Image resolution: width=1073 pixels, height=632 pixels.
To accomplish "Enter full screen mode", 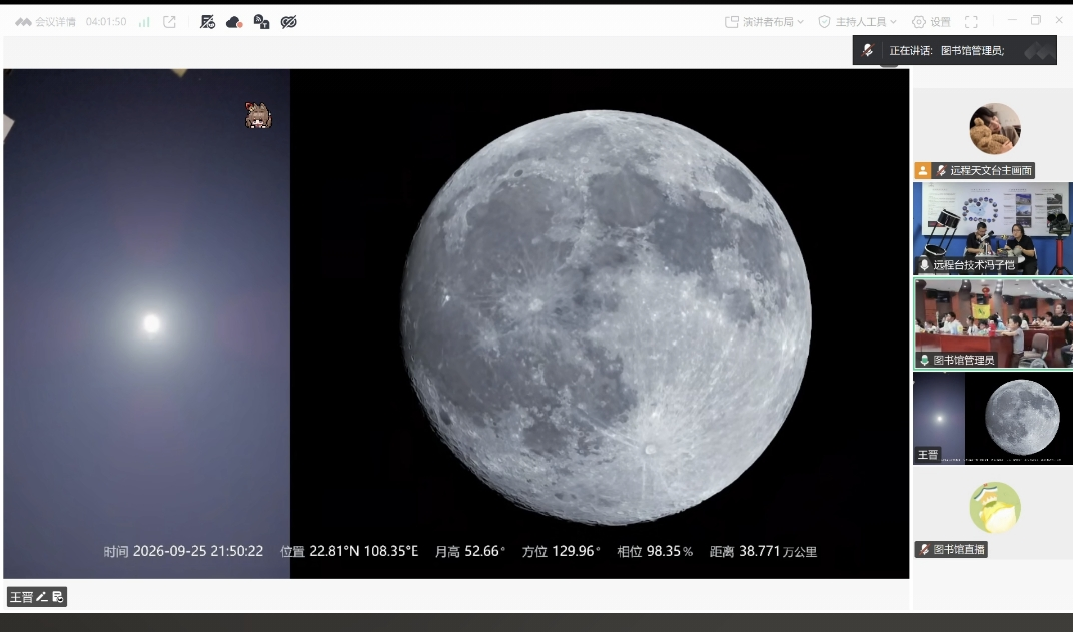I will point(971,22).
